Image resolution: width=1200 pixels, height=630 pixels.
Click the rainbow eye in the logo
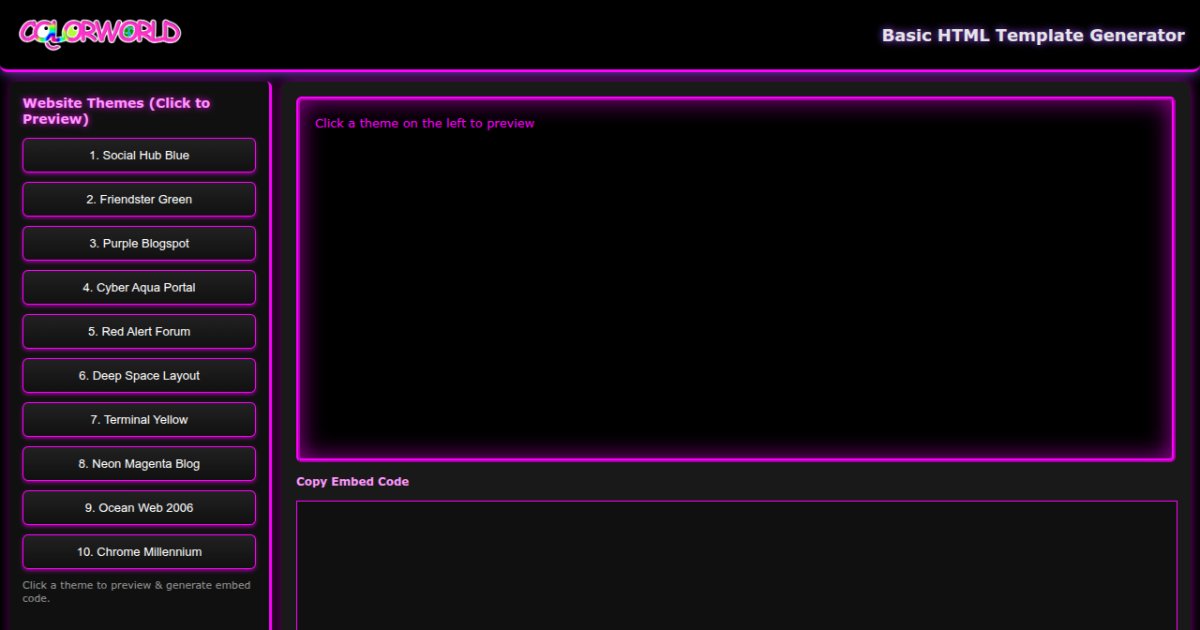pos(45,31)
